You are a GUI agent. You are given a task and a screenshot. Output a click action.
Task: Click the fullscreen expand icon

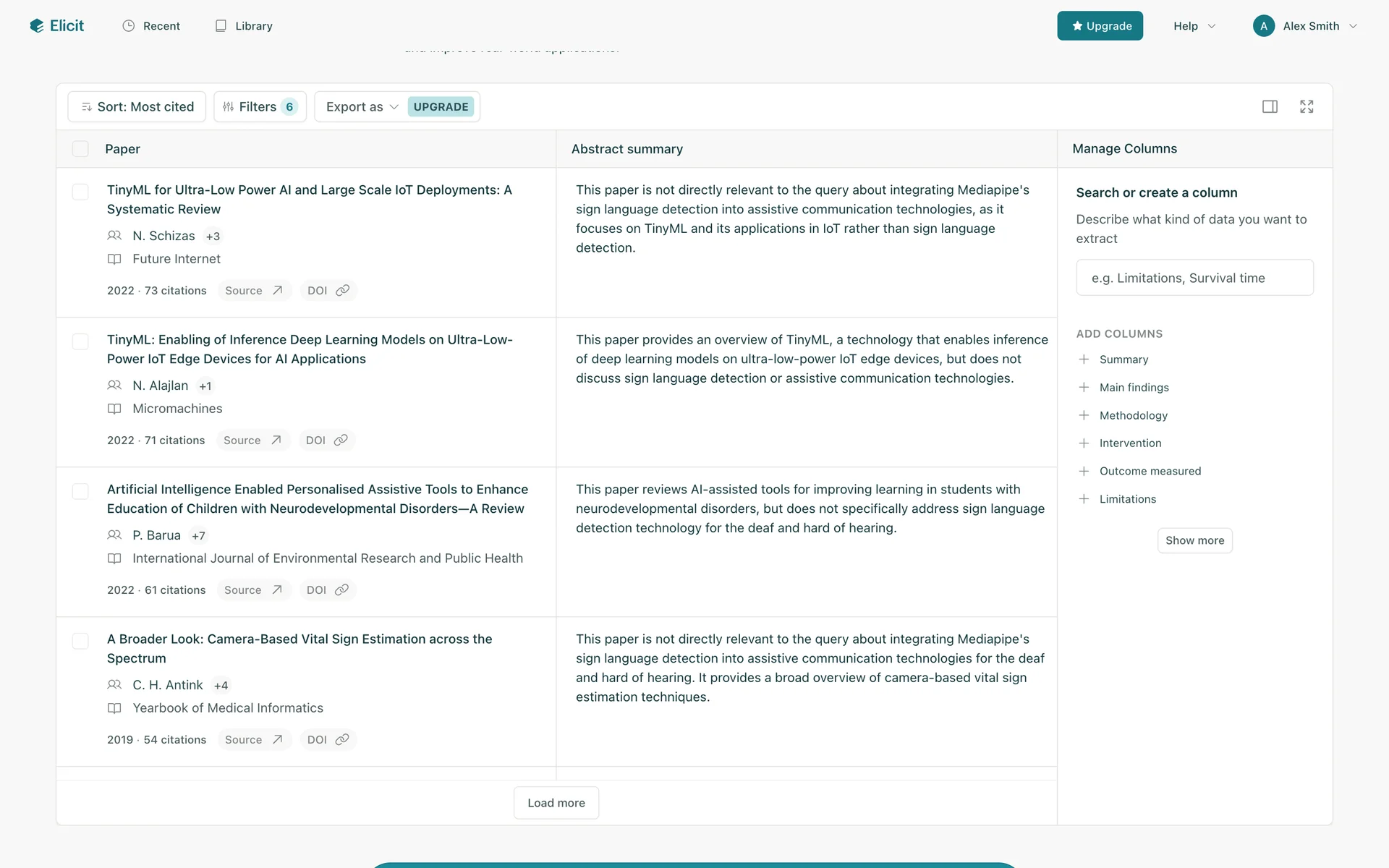click(x=1307, y=107)
